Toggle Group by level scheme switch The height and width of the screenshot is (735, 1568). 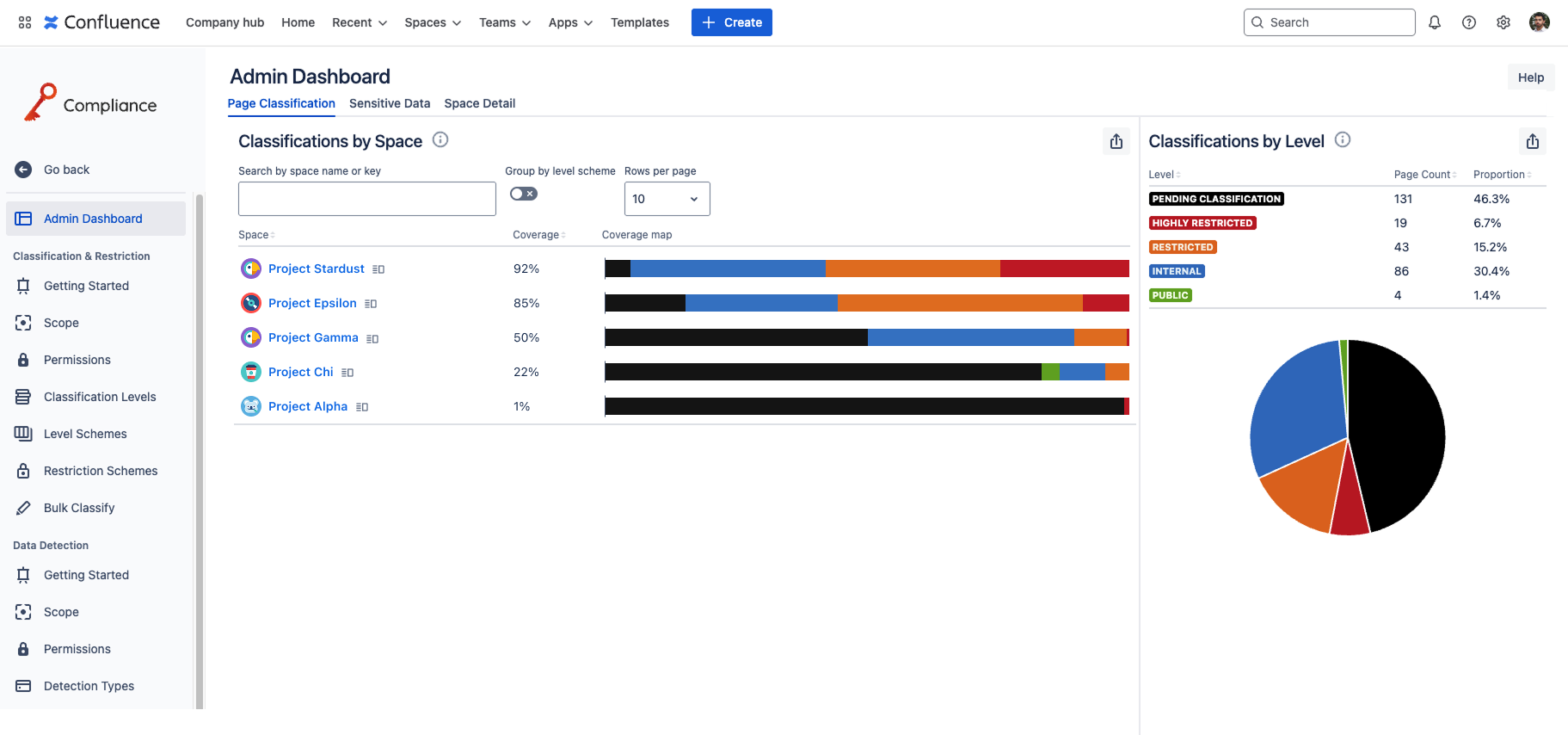(523, 194)
